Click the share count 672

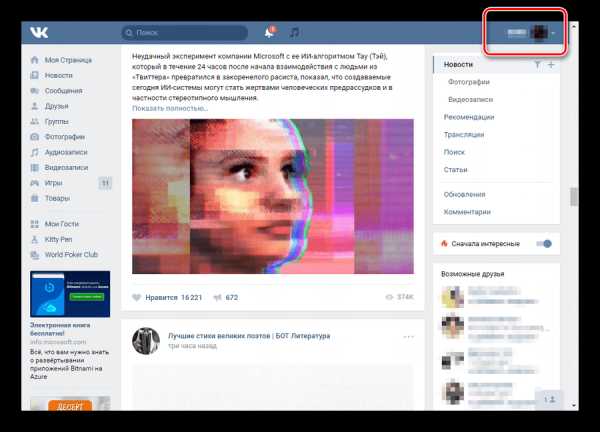[x=232, y=297]
